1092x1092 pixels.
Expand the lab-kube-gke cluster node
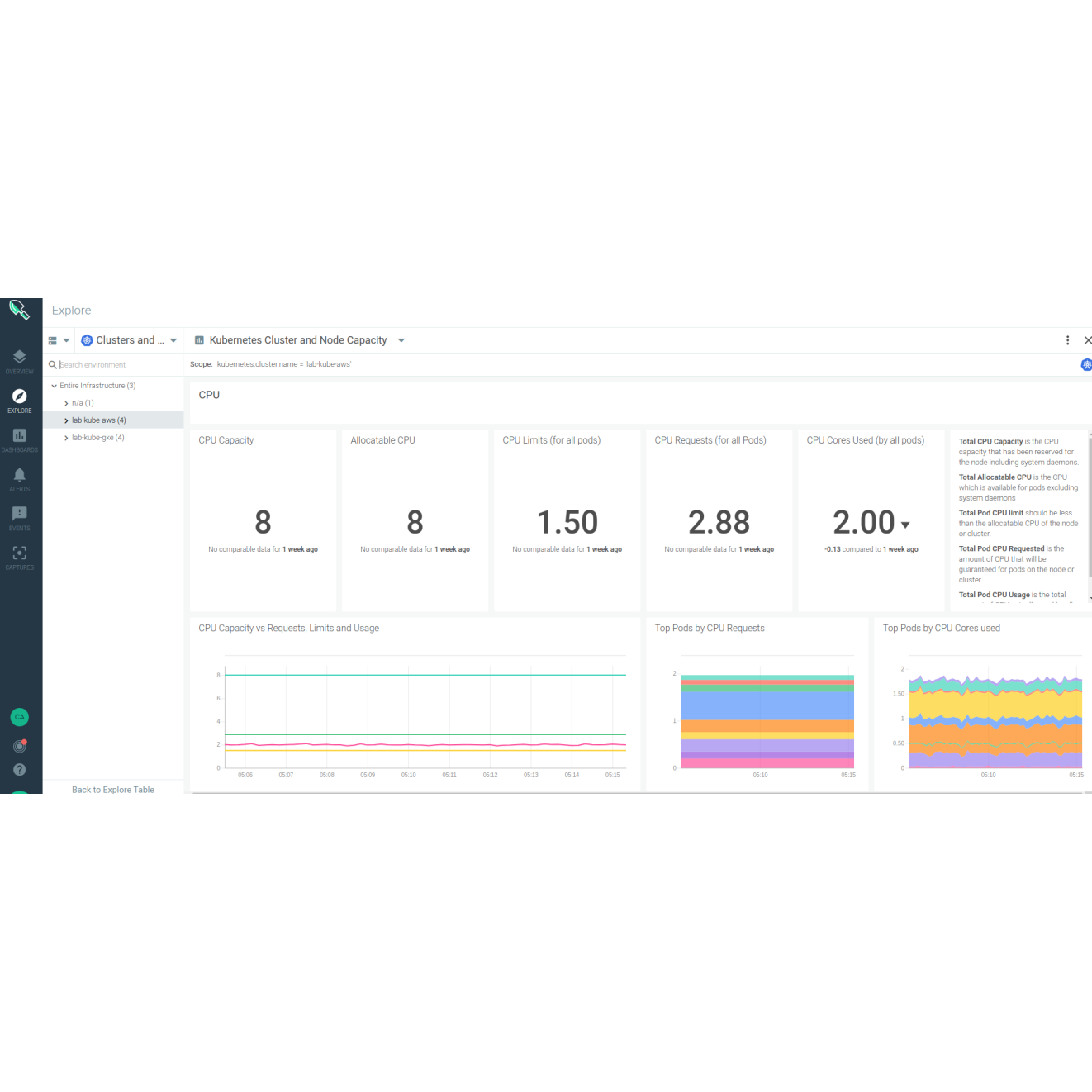pyautogui.click(x=66, y=438)
